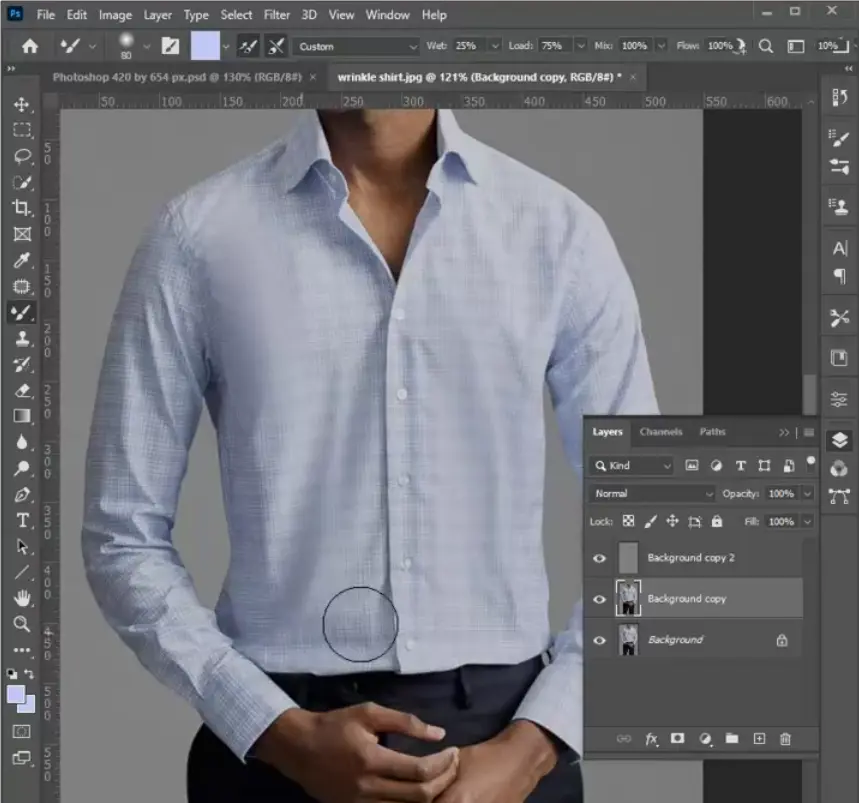
Task: Select the Mixer Brush tool
Action: 22,312
